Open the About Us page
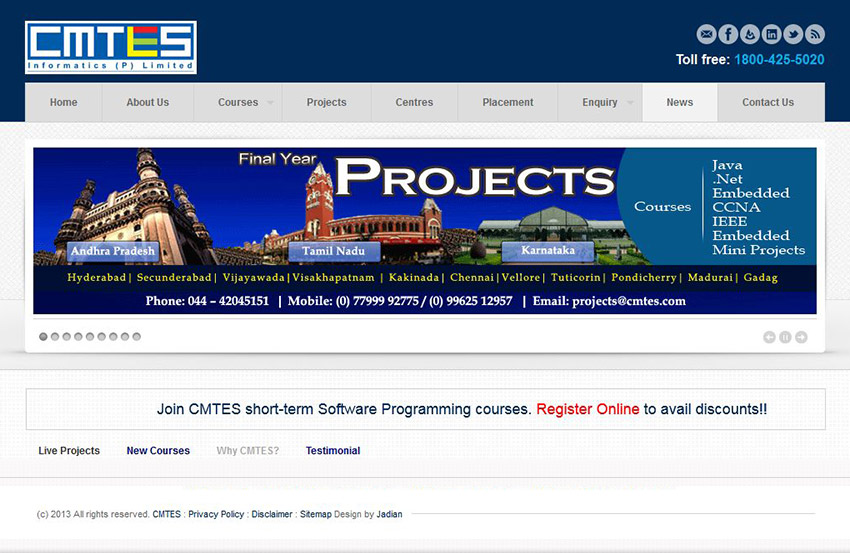 point(147,102)
